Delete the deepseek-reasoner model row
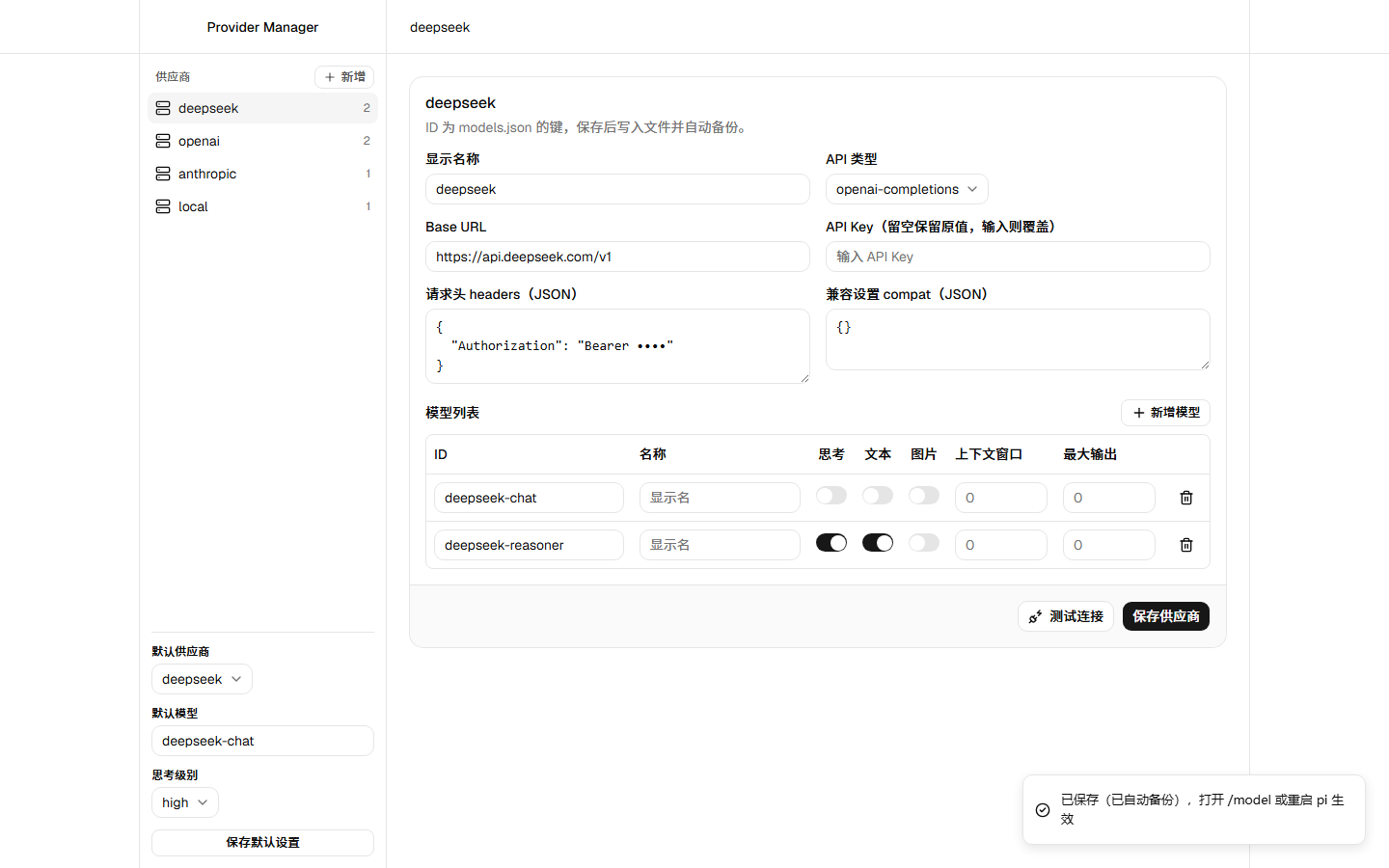Screen dimensions: 1389x868 point(1186,545)
